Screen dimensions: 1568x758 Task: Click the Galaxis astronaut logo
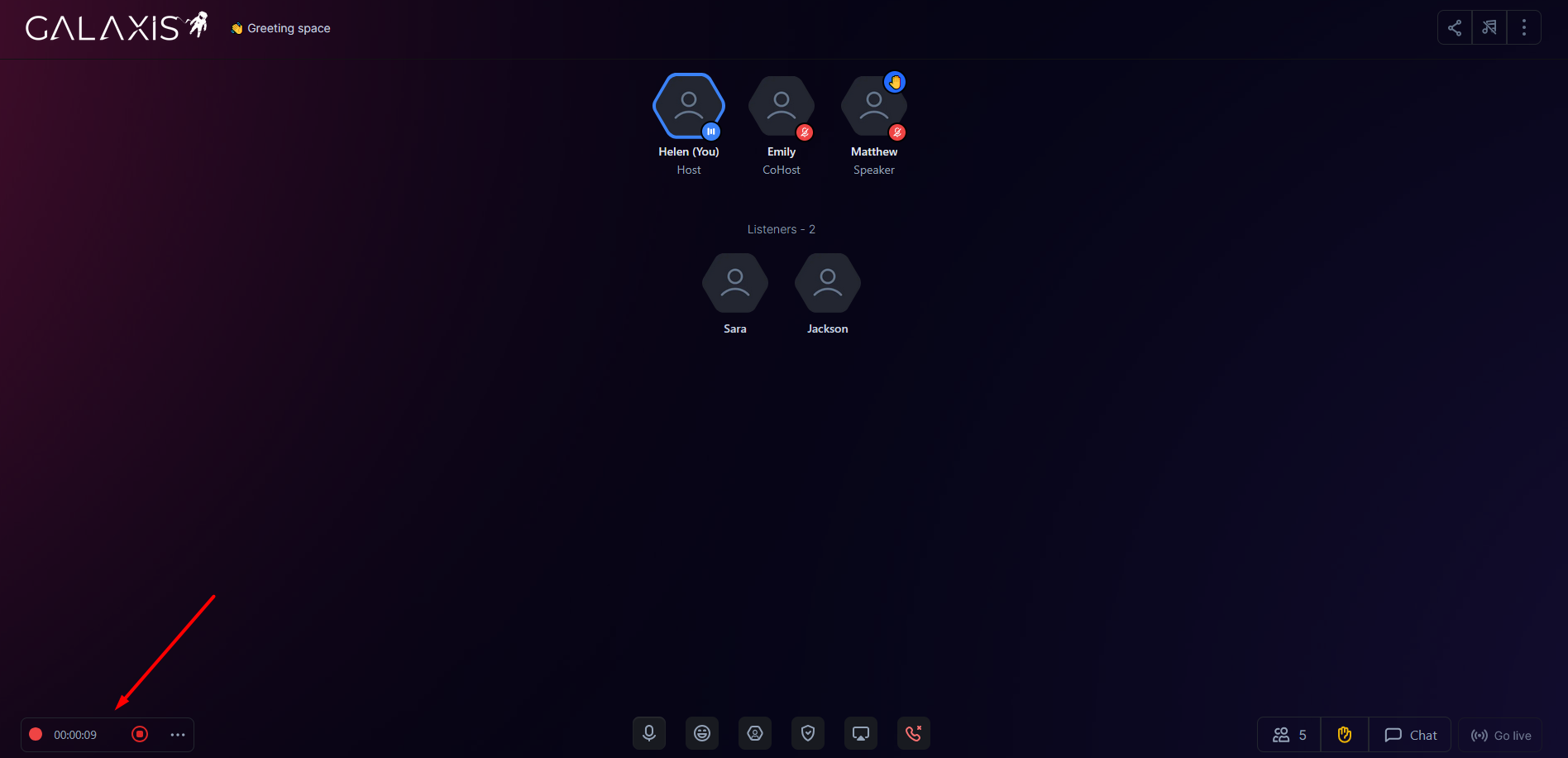116,27
